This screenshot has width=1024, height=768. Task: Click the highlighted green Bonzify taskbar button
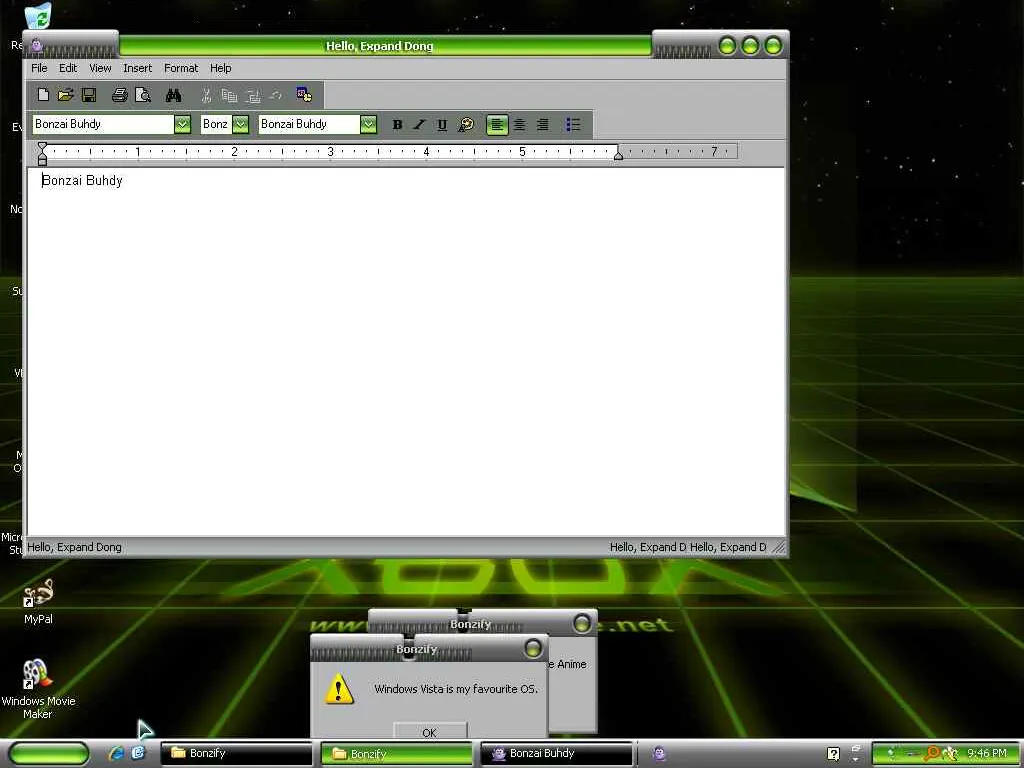click(x=396, y=753)
